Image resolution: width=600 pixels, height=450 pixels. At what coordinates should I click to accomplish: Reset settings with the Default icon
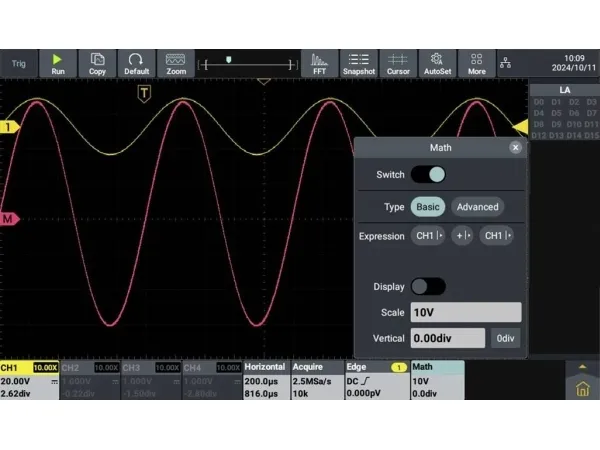(x=136, y=63)
